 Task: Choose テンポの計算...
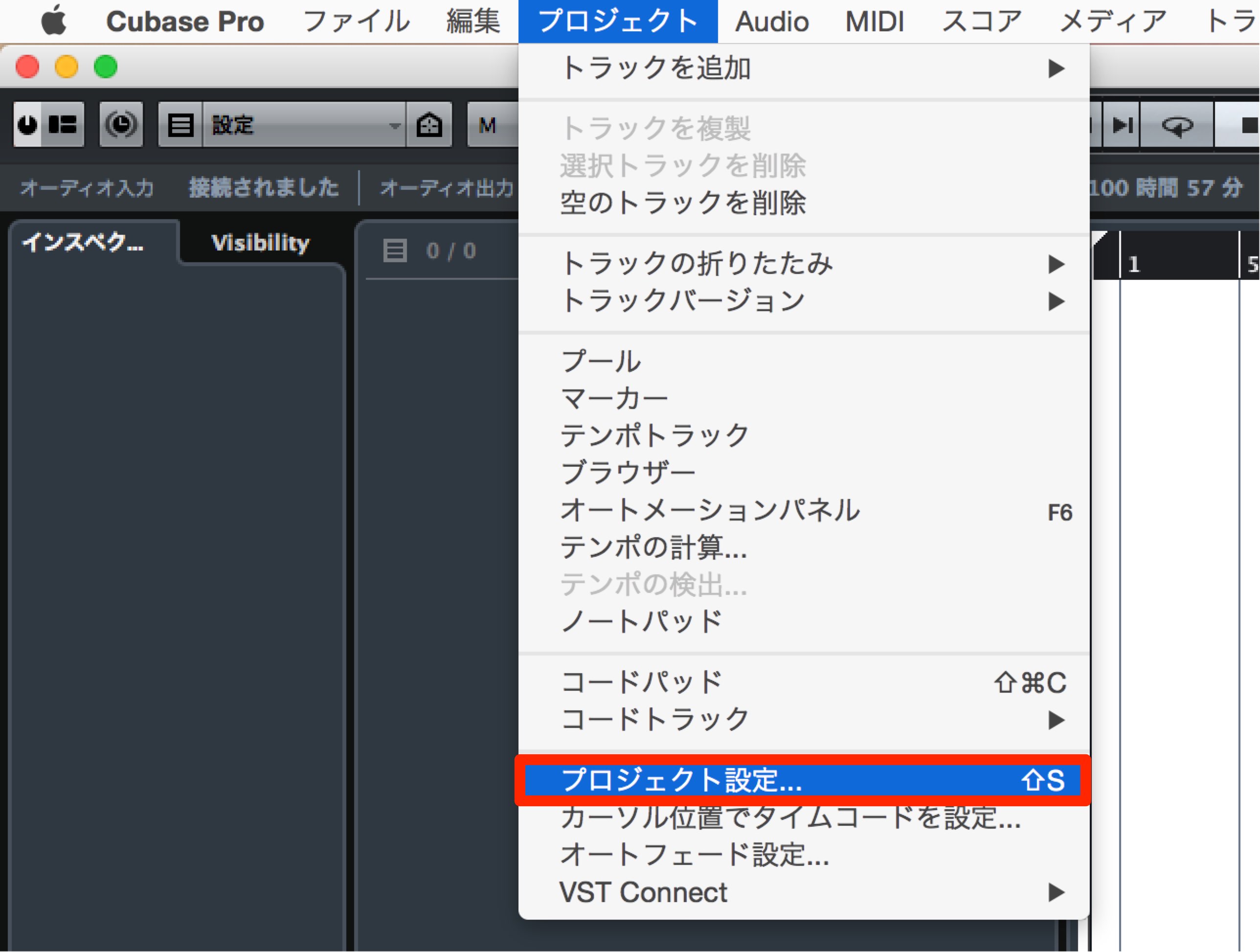click(x=804, y=547)
